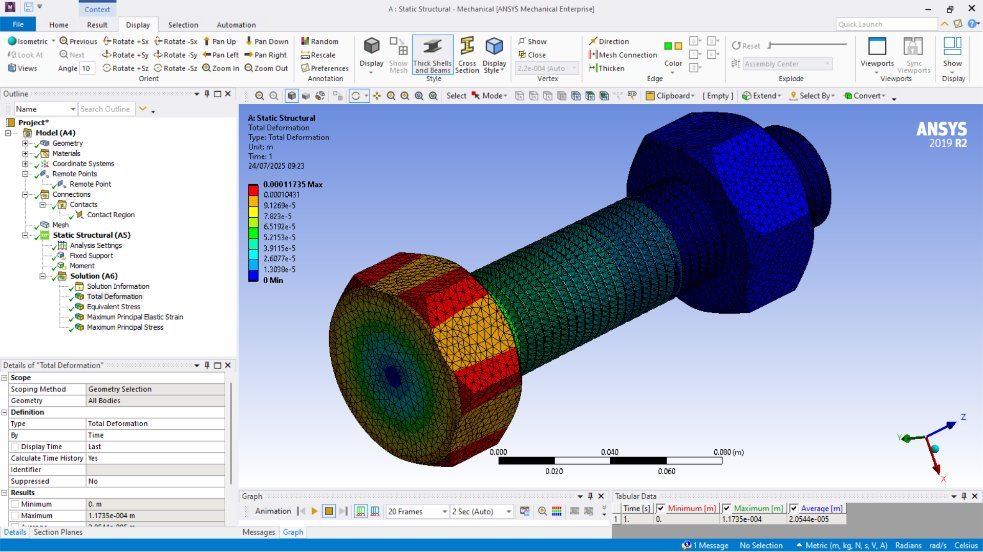Click Pan Right in the ribbon
Image resolution: width=983 pixels, height=552 pixels.
coord(266,55)
